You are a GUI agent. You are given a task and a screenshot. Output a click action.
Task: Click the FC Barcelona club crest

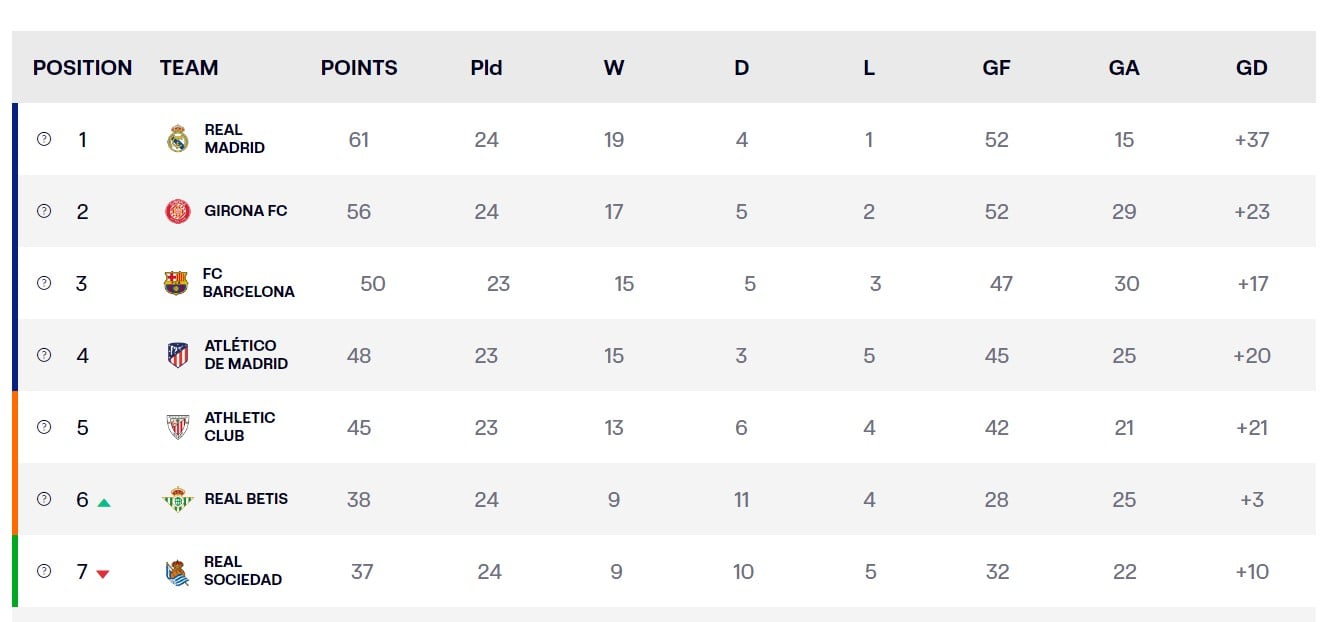point(176,283)
